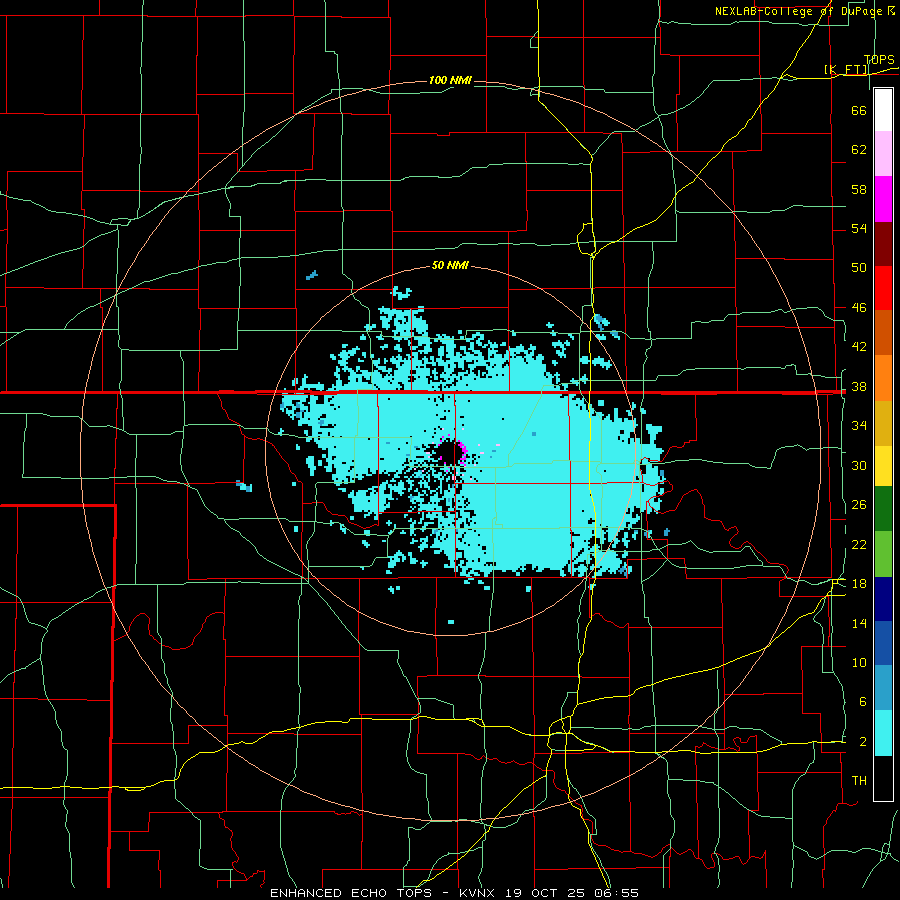The height and width of the screenshot is (900, 900).
Task: Click the 46 legend value
Action: click(859, 307)
